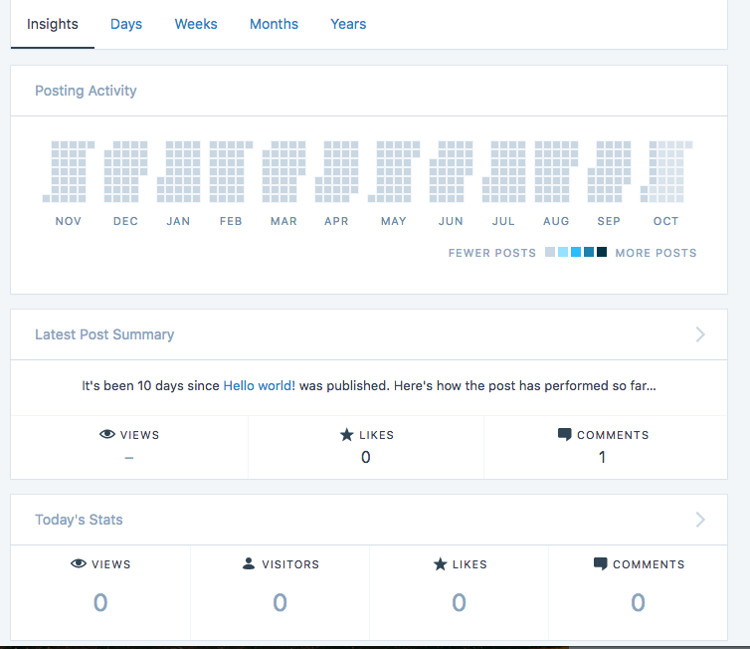Click the darkest navy legend swatch
The width and height of the screenshot is (750, 649).
pyautogui.click(x=602, y=252)
